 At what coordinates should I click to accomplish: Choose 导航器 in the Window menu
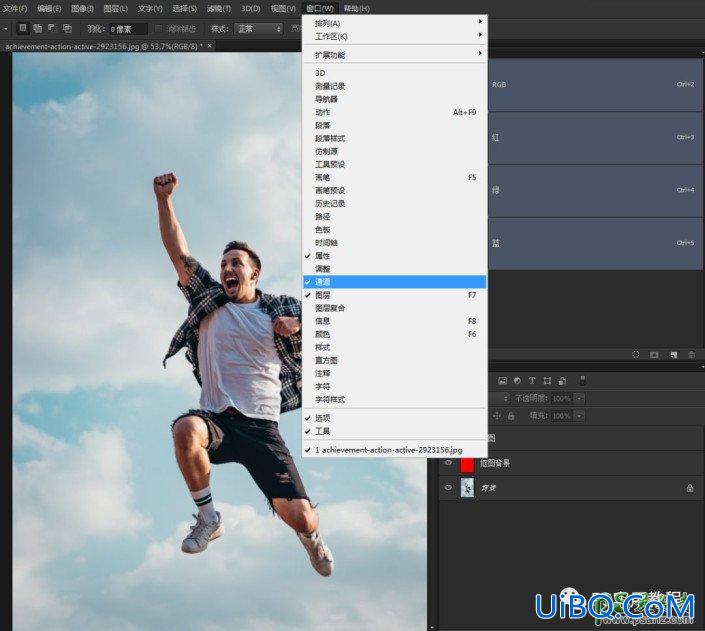click(x=395, y=99)
